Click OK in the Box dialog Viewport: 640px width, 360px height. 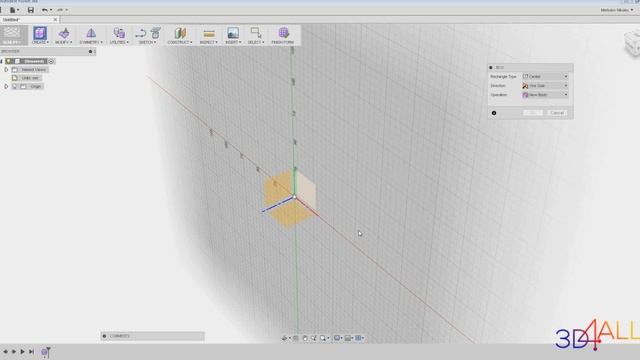(x=533, y=113)
